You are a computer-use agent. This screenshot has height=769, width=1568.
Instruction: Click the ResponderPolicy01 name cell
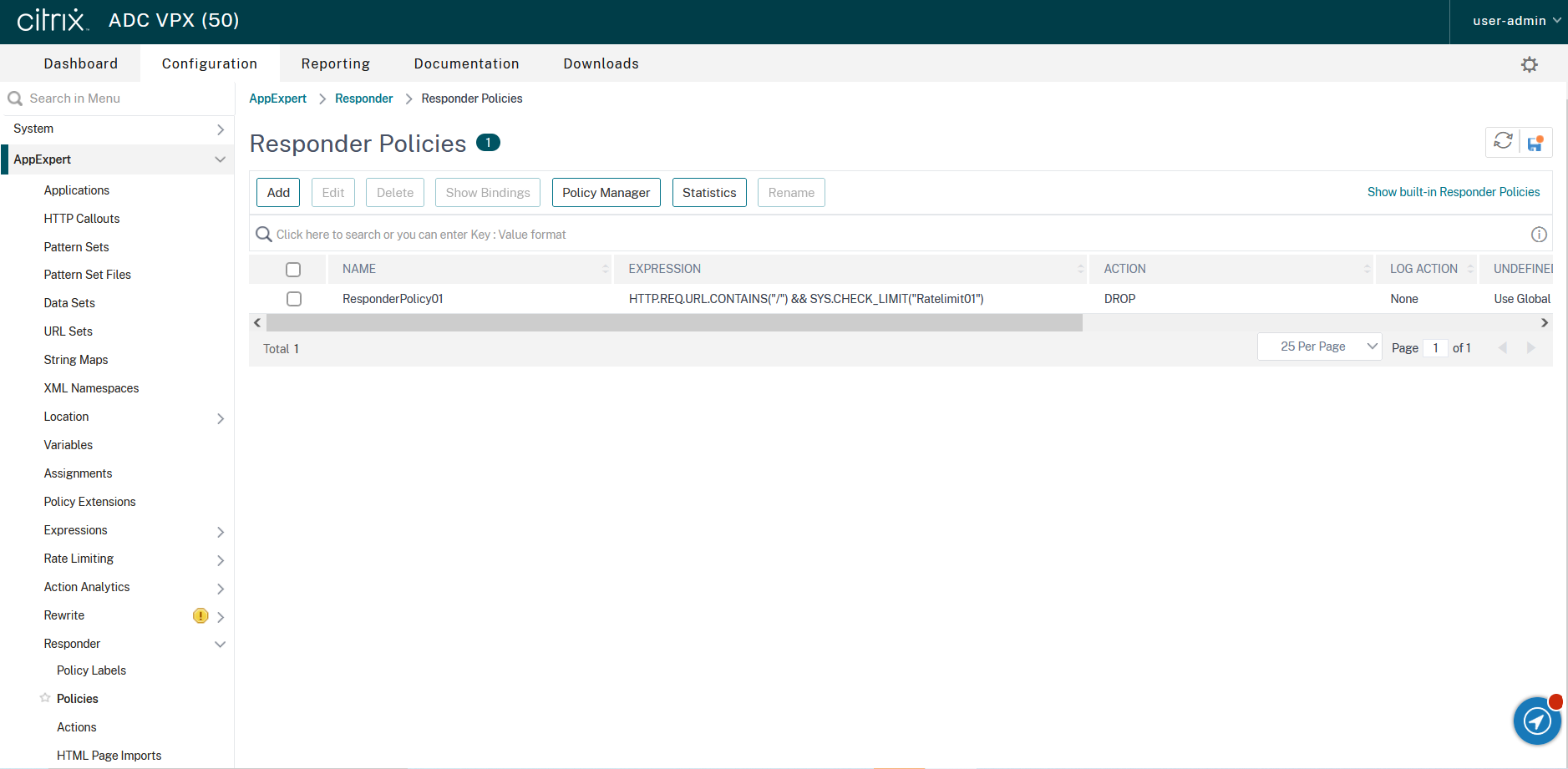pos(393,299)
